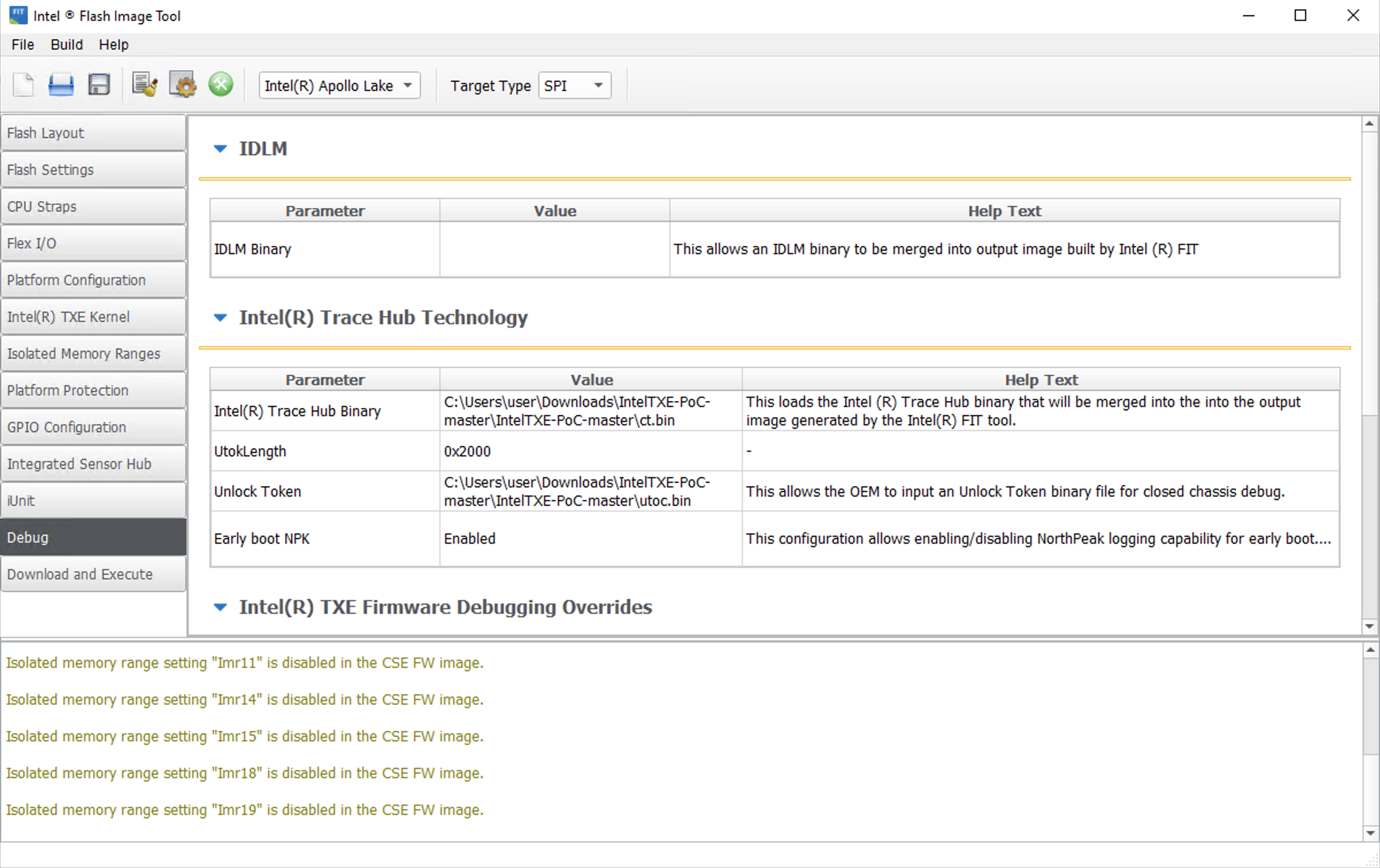
Task: Click the Trace Hub Binary ct.bin path value
Action: pyautogui.click(x=591, y=411)
